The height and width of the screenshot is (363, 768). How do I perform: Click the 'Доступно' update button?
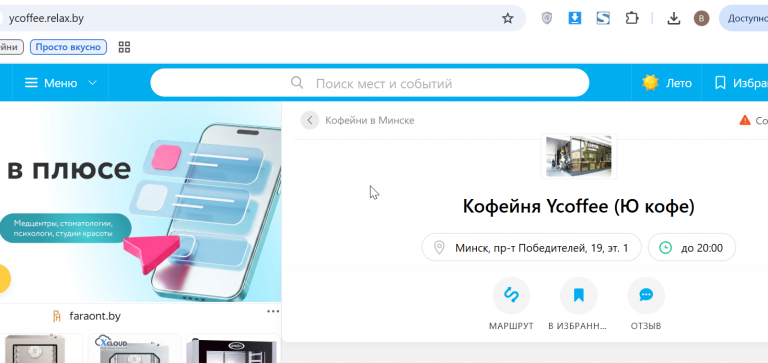coord(744,19)
